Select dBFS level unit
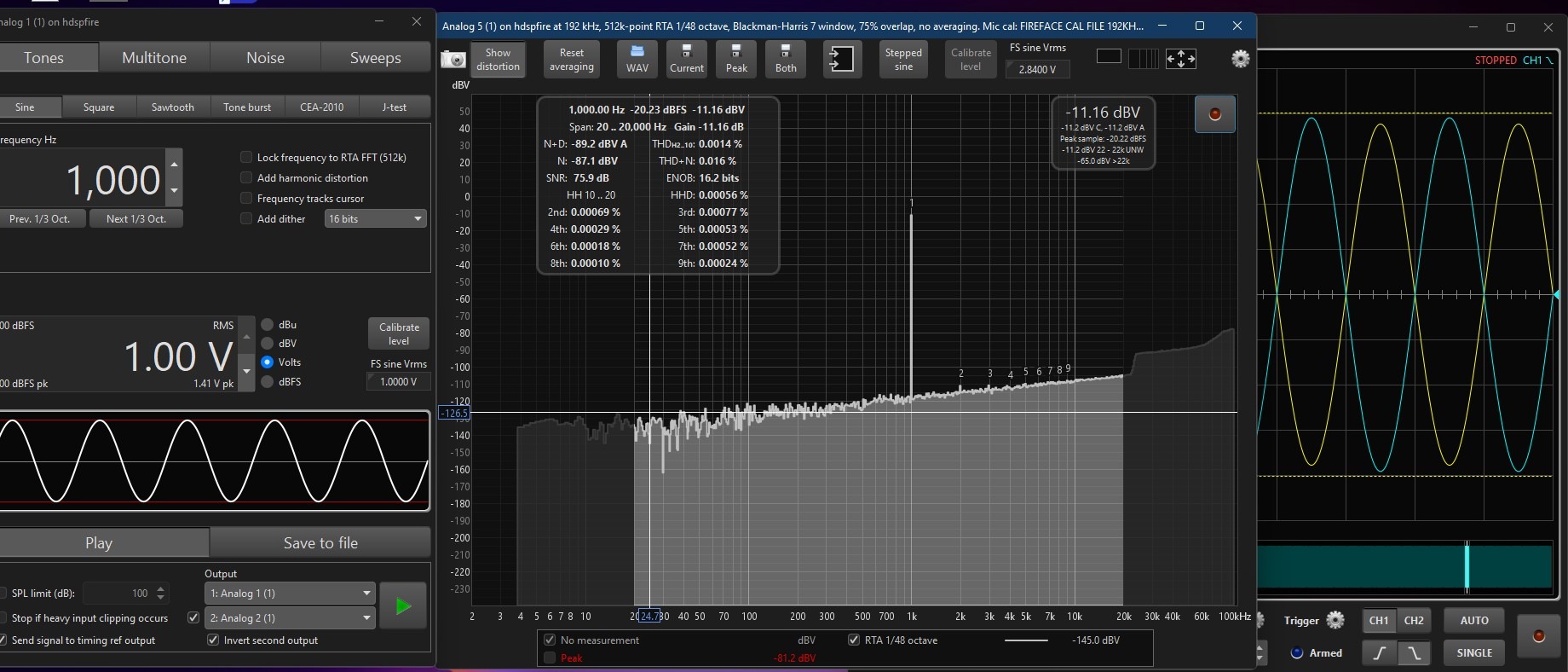Image resolution: width=1568 pixels, height=672 pixels. [x=268, y=382]
